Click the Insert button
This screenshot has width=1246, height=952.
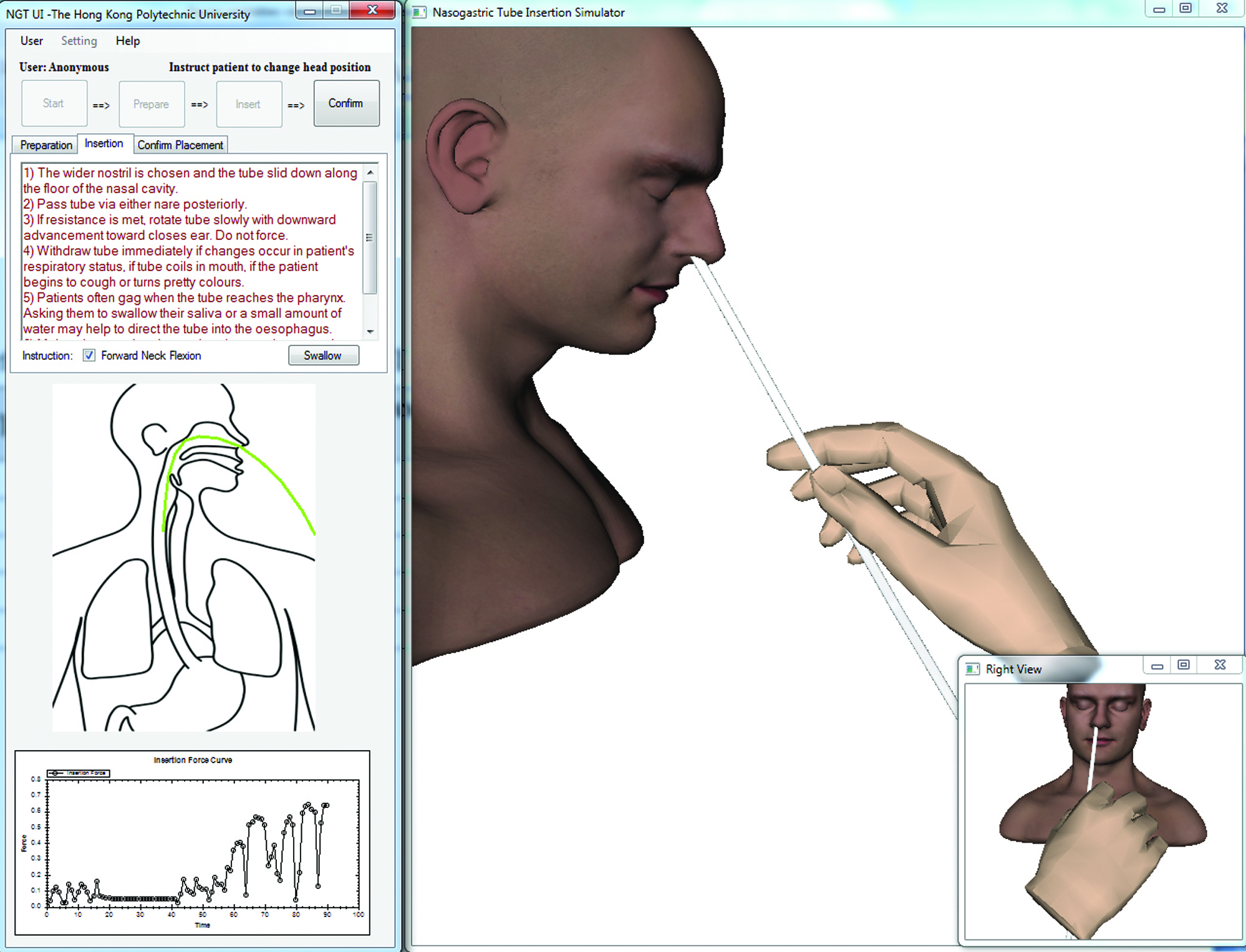[x=249, y=104]
